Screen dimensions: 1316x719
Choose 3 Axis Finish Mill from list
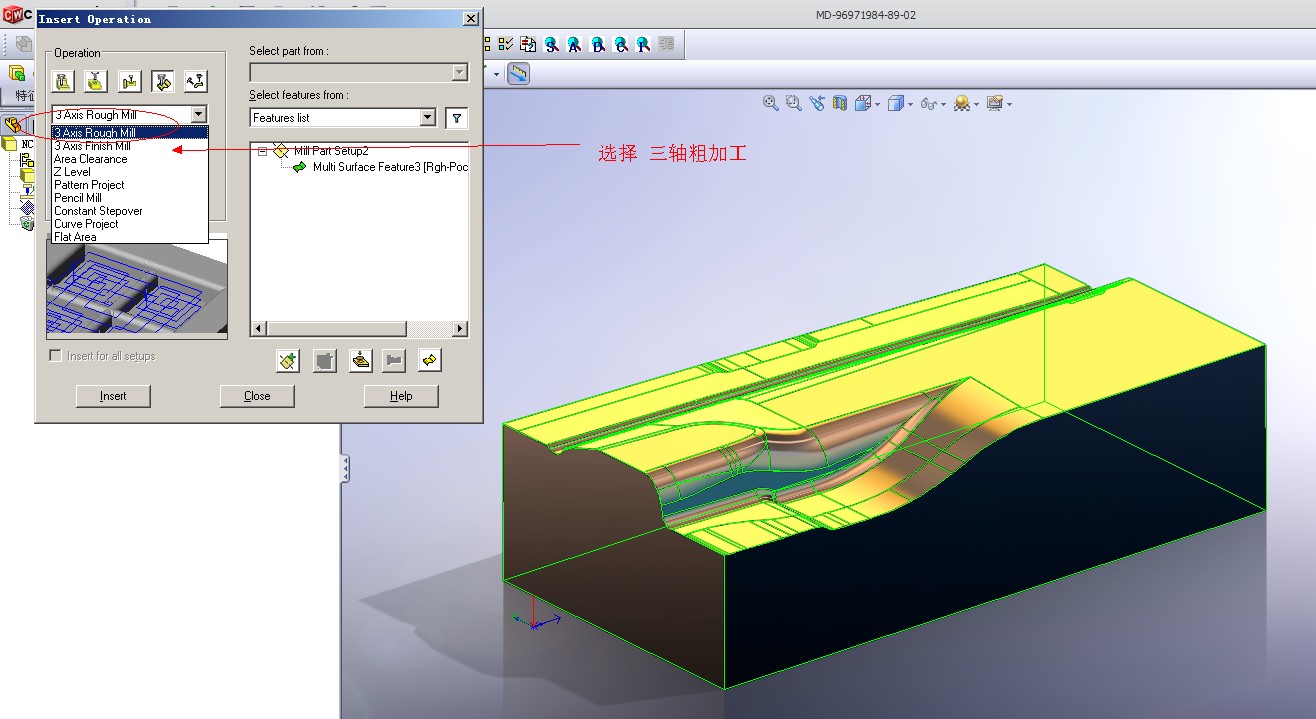pos(130,146)
